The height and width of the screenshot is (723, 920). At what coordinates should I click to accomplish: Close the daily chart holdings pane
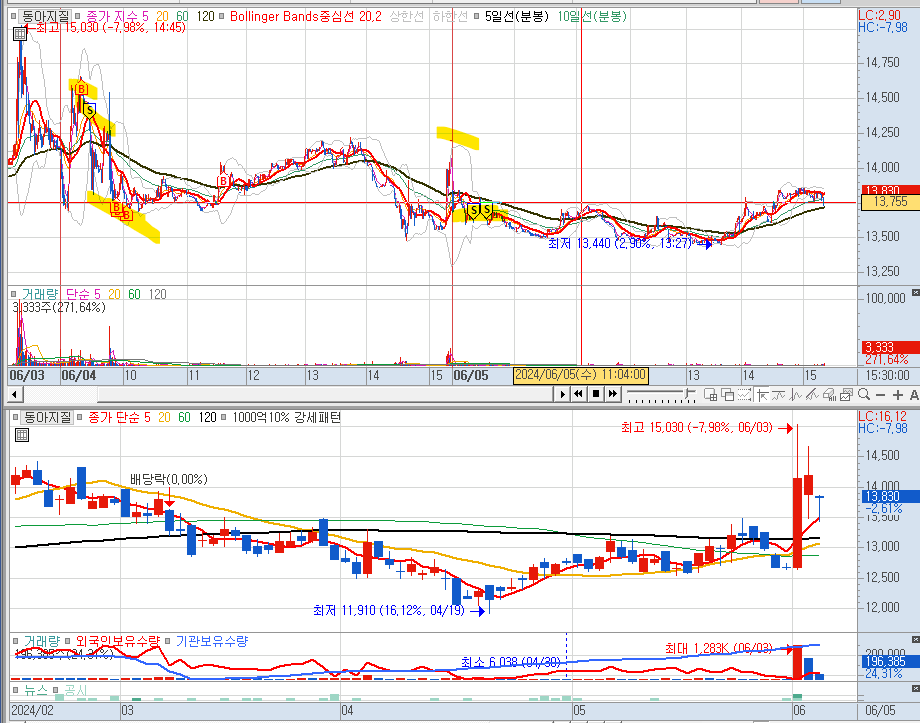915,639
